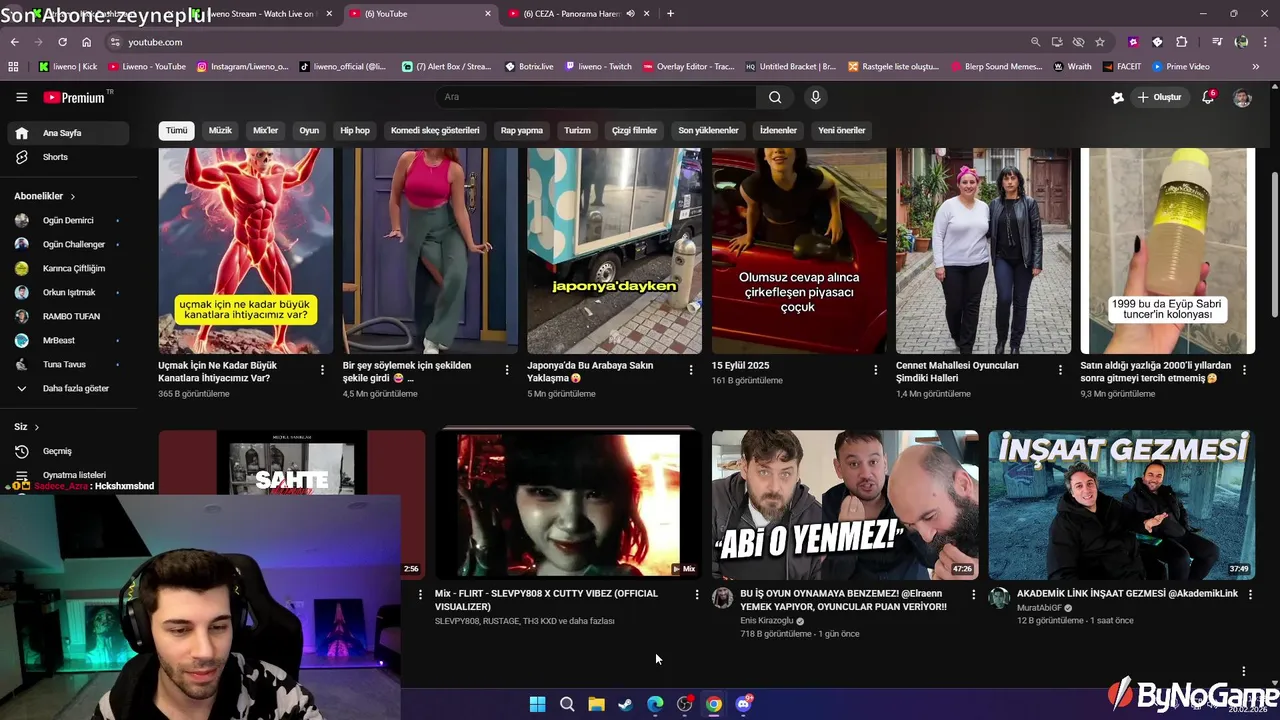The width and height of the screenshot is (1280, 720).
Task: Click the browser home icon
Action: [86, 42]
